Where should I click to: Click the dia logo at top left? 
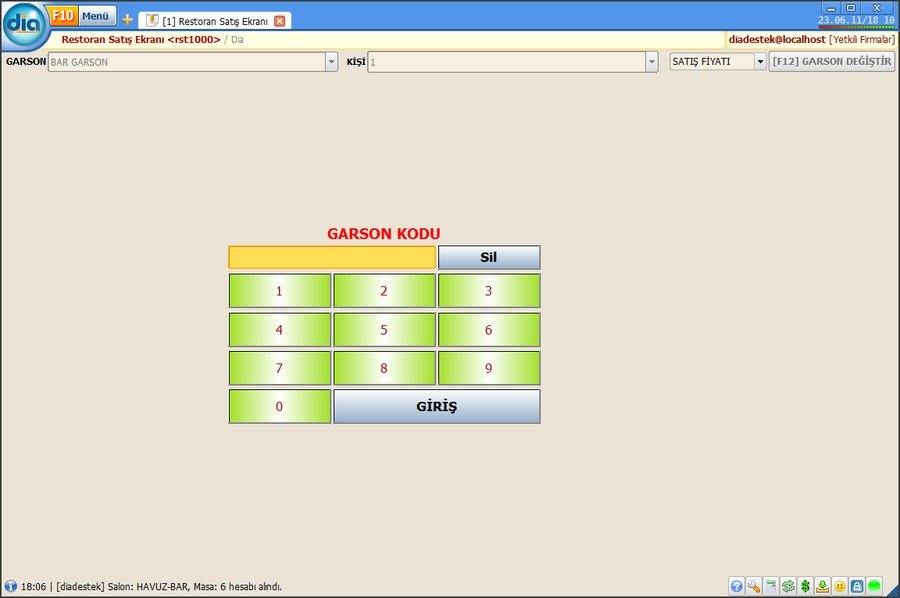pyautogui.click(x=24, y=25)
